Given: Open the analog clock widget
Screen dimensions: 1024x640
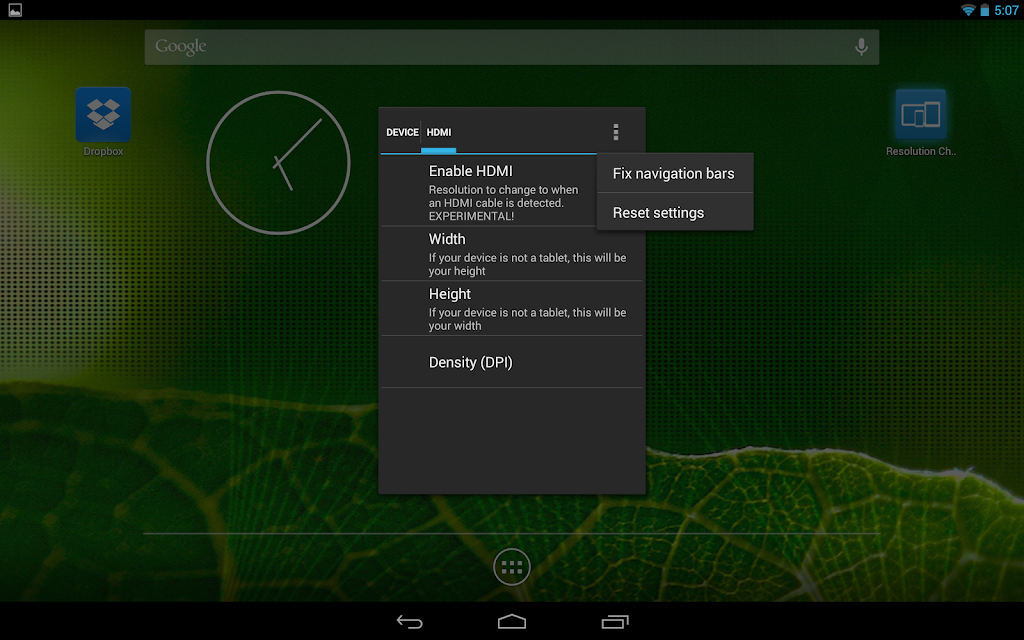Looking at the screenshot, I should [278, 163].
